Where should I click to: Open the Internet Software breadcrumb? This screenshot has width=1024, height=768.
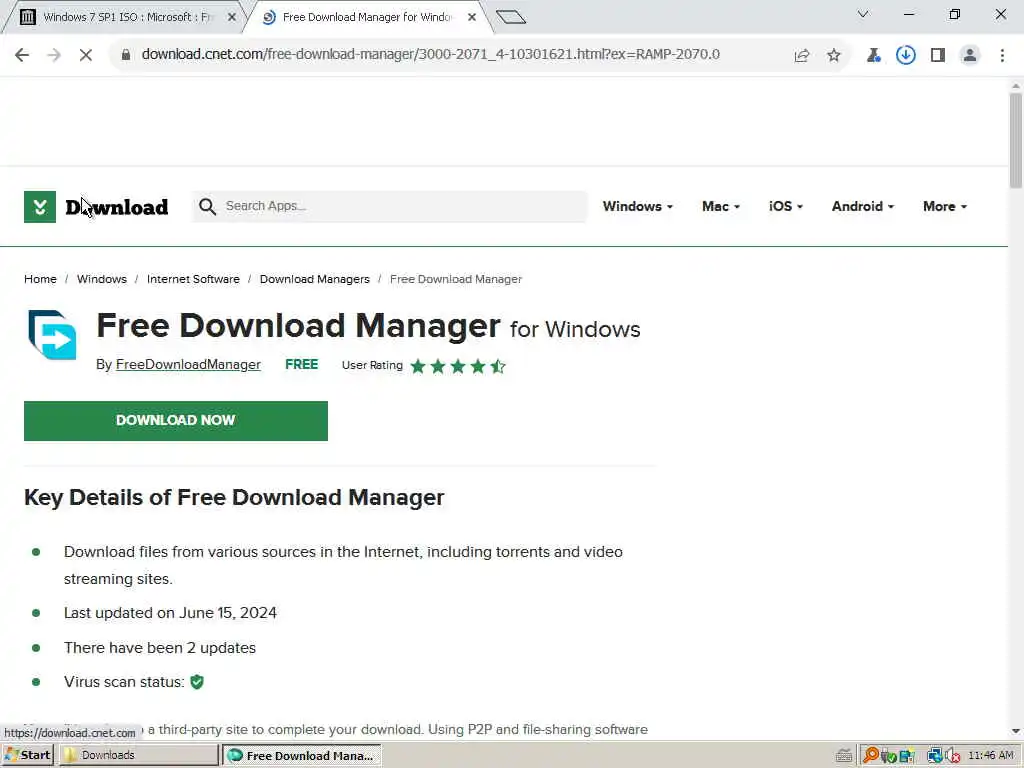click(x=193, y=280)
